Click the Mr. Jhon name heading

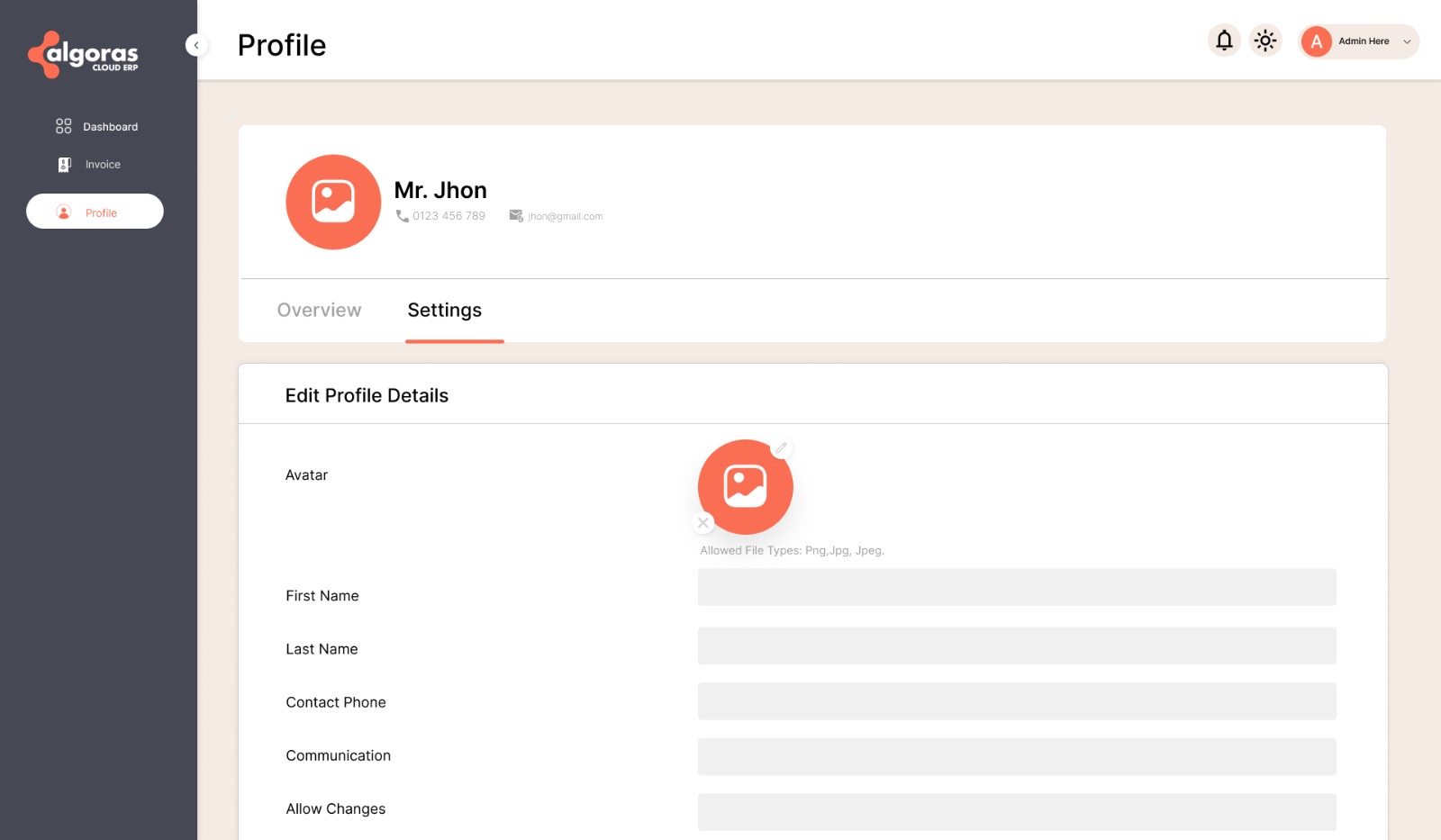click(440, 190)
